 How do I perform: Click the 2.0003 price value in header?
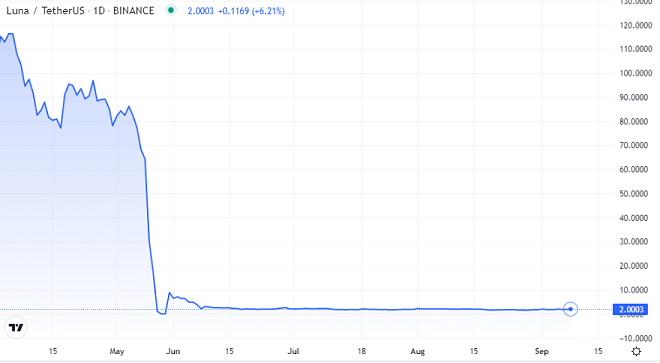pyautogui.click(x=200, y=11)
